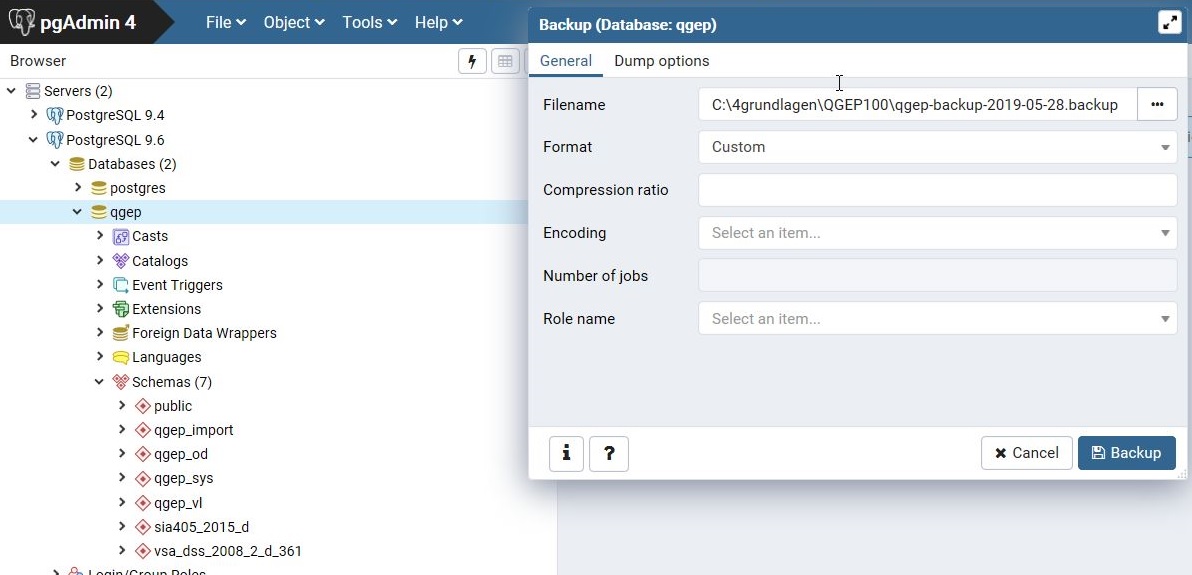Screen dimensions: 1192x575
Task: Click the public schema diamond icon
Action: [142, 406]
